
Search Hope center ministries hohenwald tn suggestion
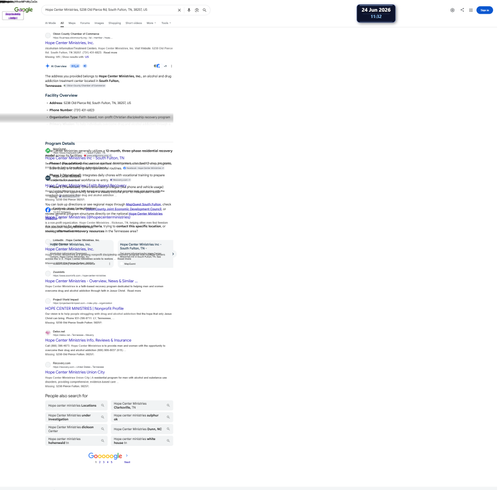[76, 441]
